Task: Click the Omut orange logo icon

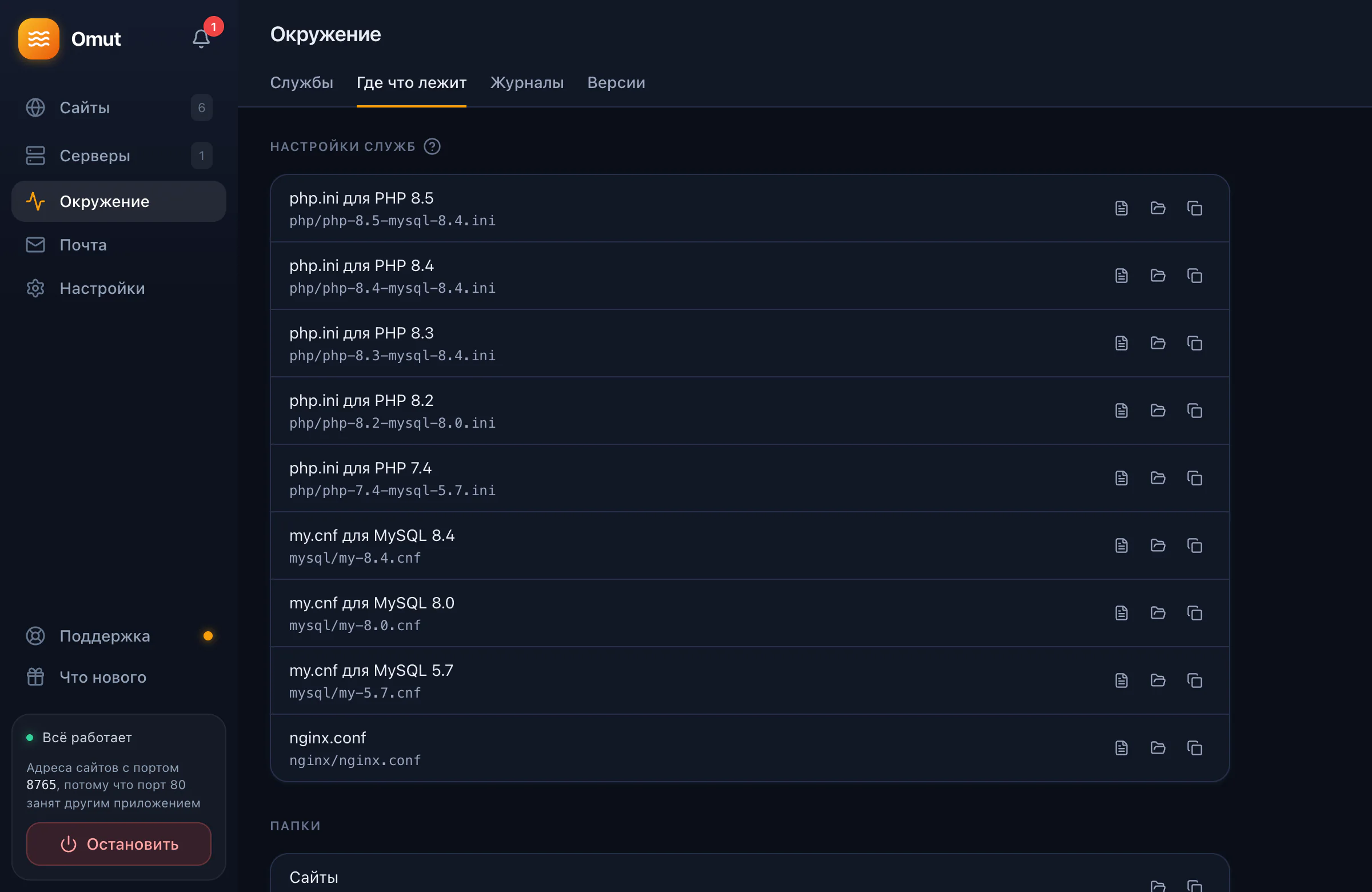Action: 39,39
